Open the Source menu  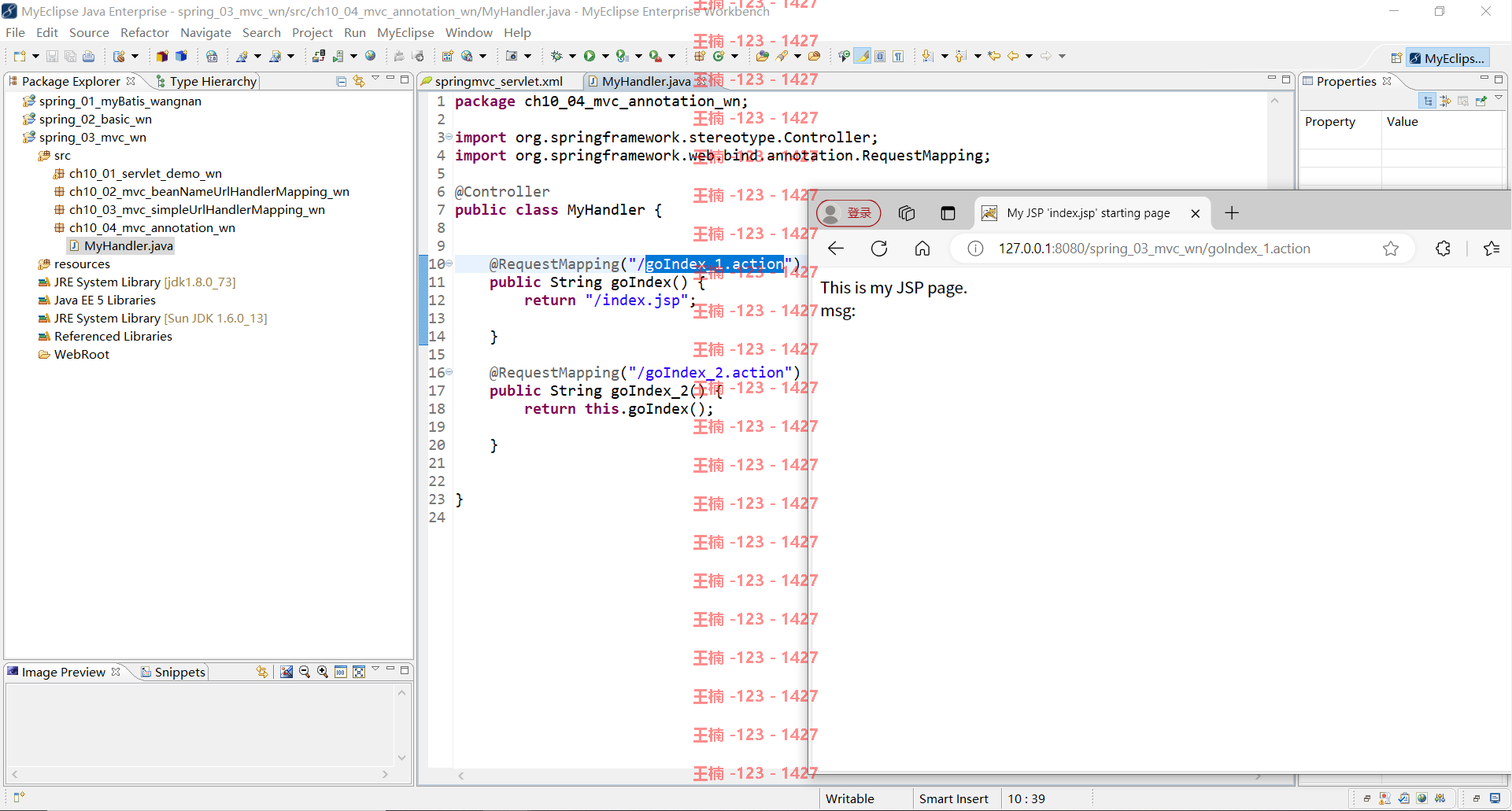click(x=89, y=32)
